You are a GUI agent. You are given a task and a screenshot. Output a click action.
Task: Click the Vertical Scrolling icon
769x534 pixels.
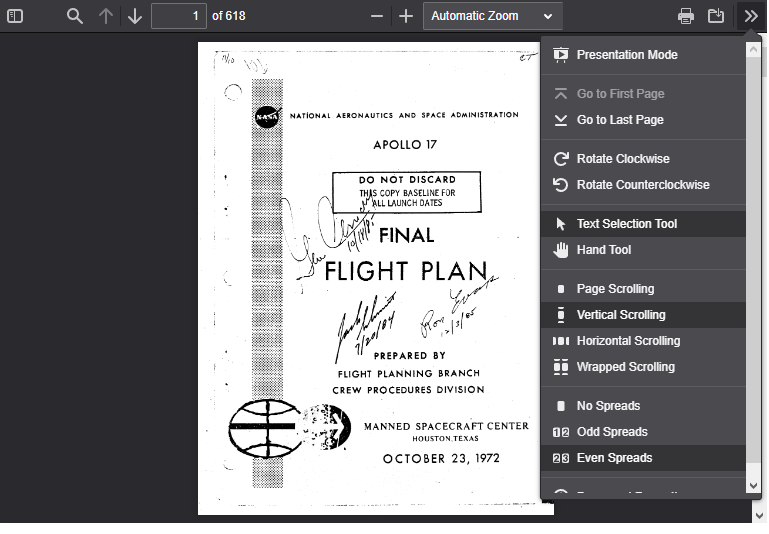click(x=561, y=315)
